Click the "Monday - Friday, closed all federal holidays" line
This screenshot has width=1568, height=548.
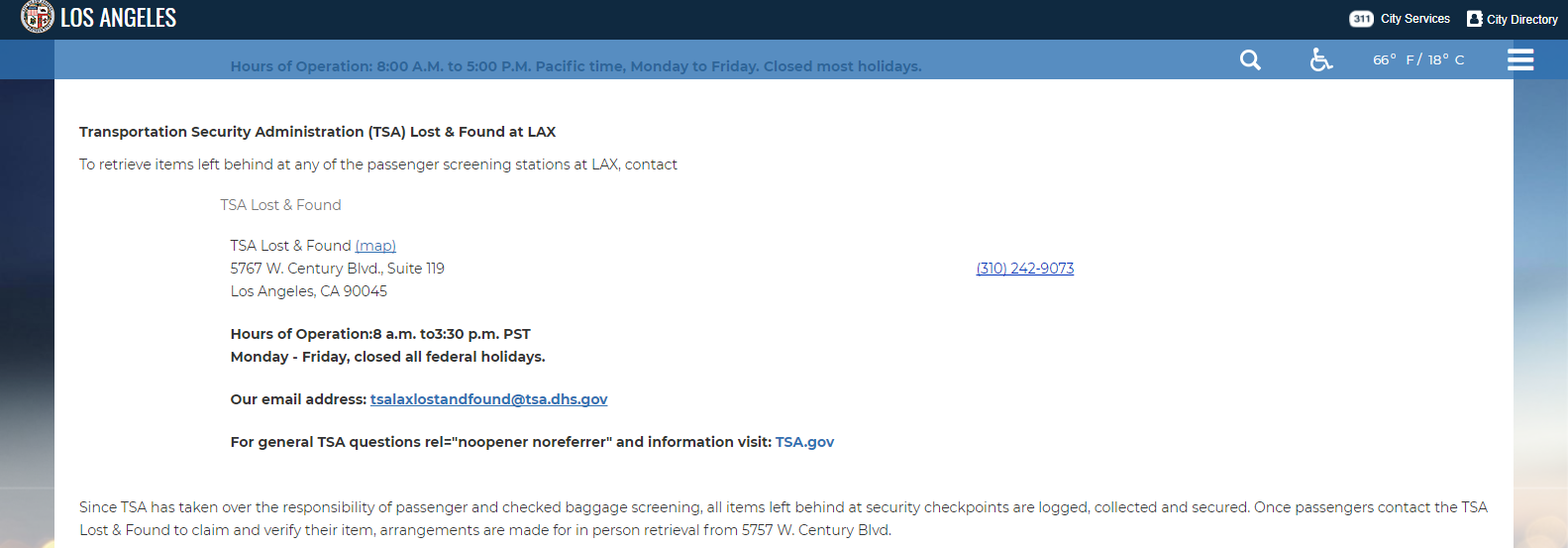pyautogui.click(x=387, y=357)
